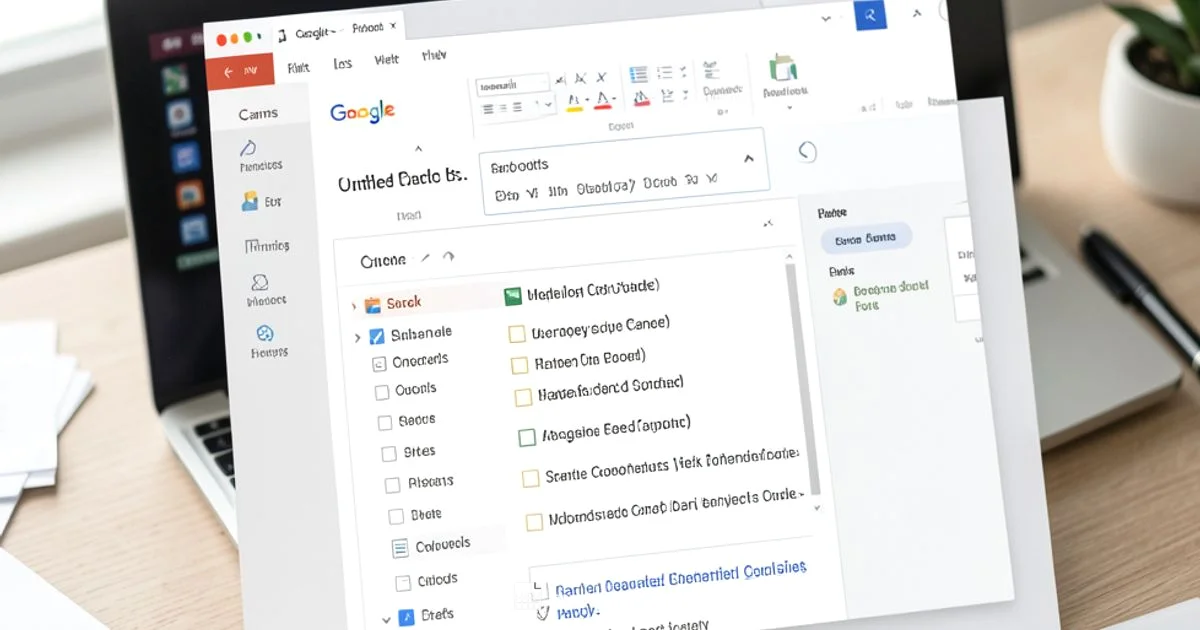The width and height of the screenshot is (1200, 630).
Task: Enable the green-bordered checkbox in the checklist
Action: [x=526, y=437]
